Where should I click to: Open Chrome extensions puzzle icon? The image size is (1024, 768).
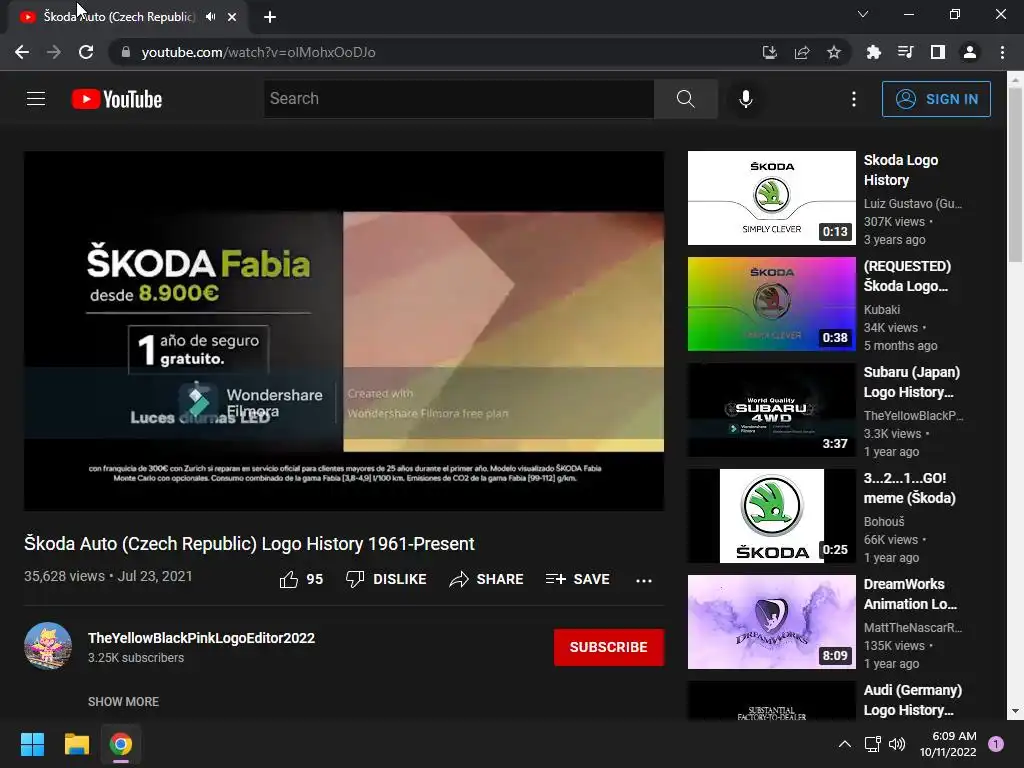(873, 52)
